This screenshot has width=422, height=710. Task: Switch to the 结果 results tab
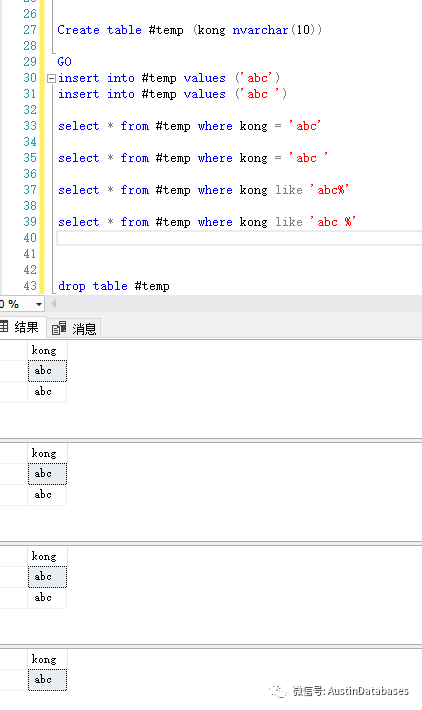click(x=21, y=327)
